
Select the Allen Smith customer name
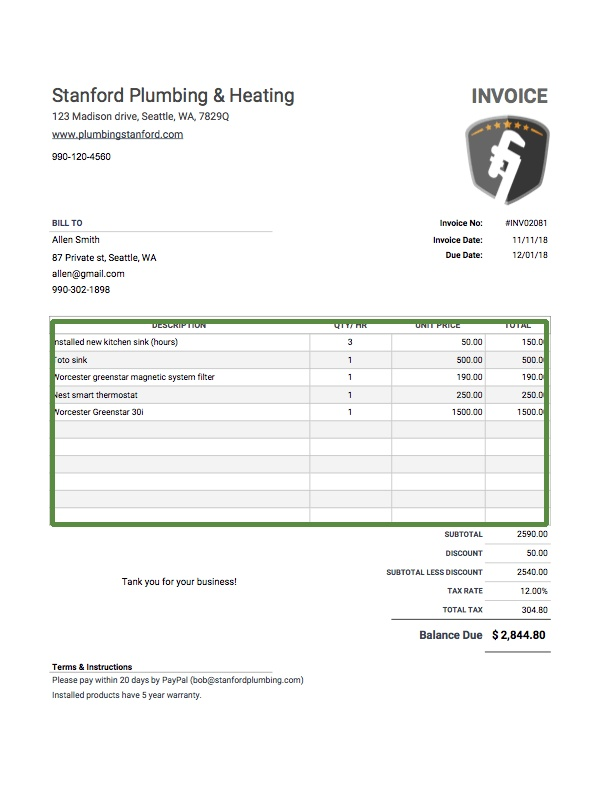click(76, 240)
